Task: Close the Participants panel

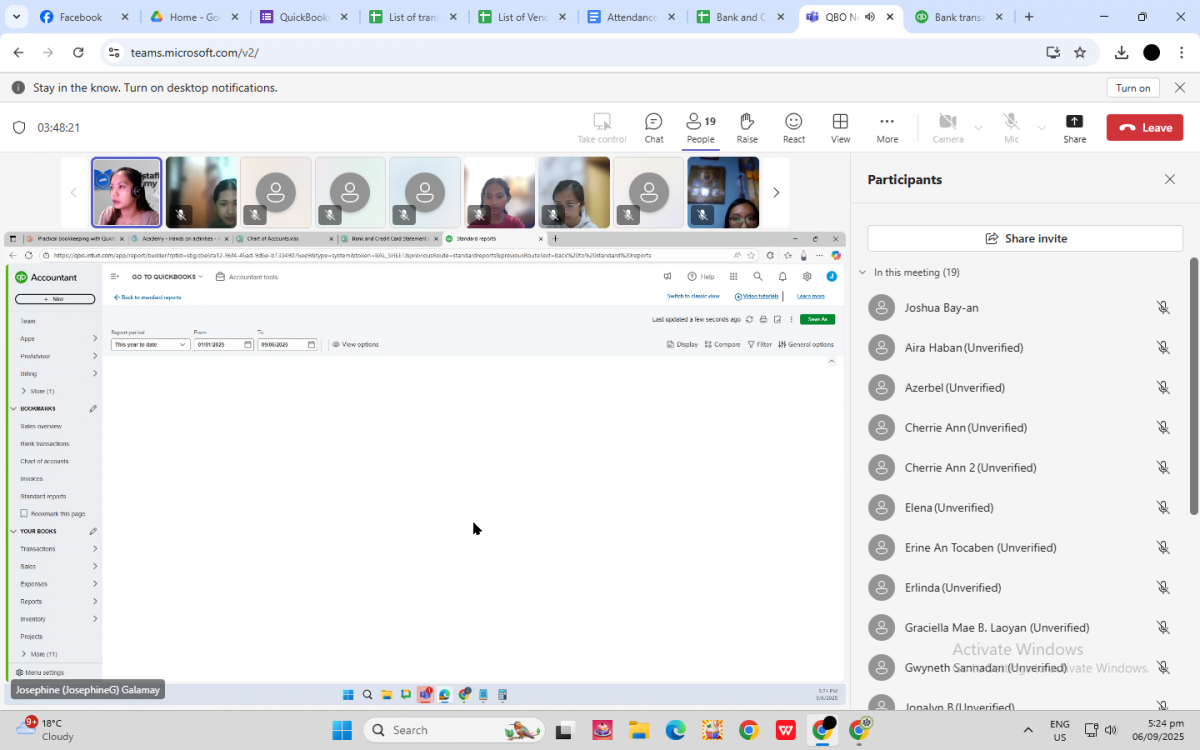Action: 1170,180
